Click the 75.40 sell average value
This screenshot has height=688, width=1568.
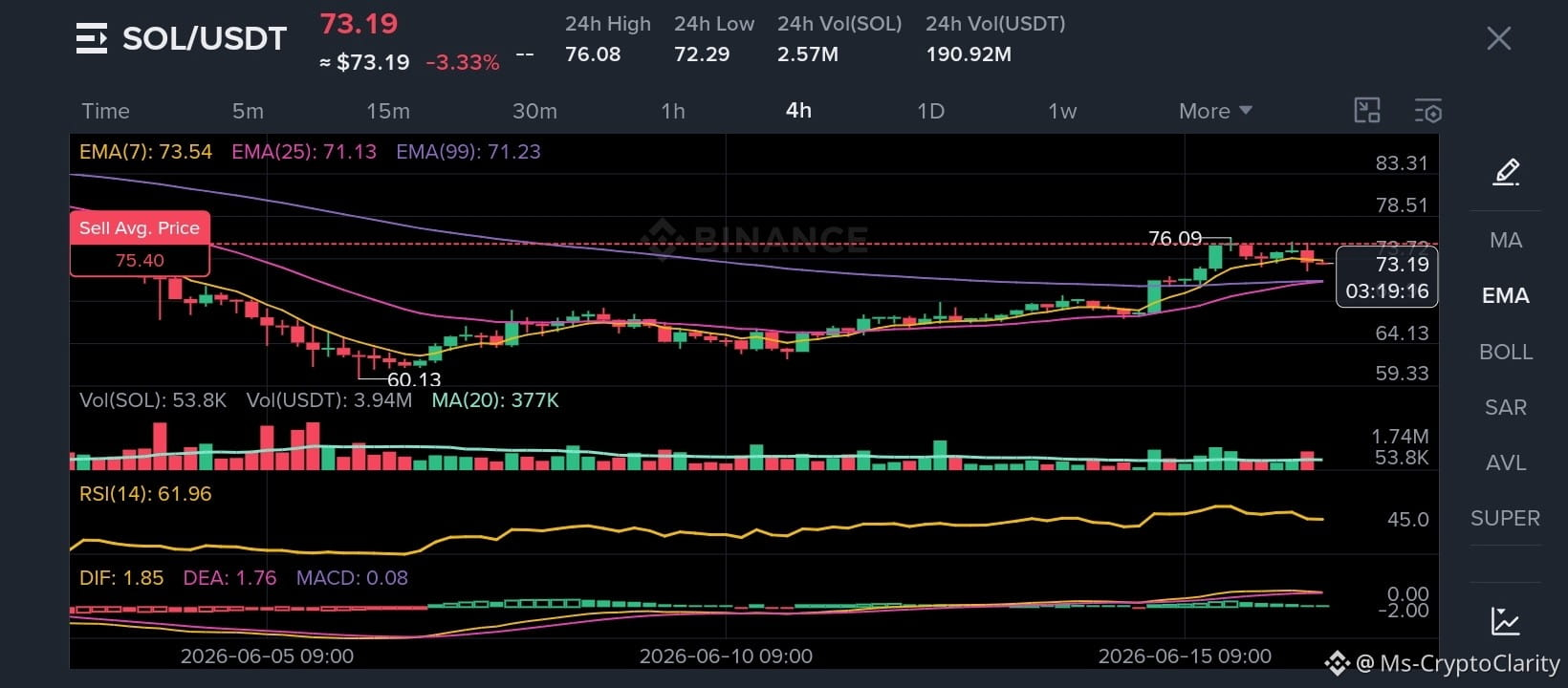pos(140,260)
